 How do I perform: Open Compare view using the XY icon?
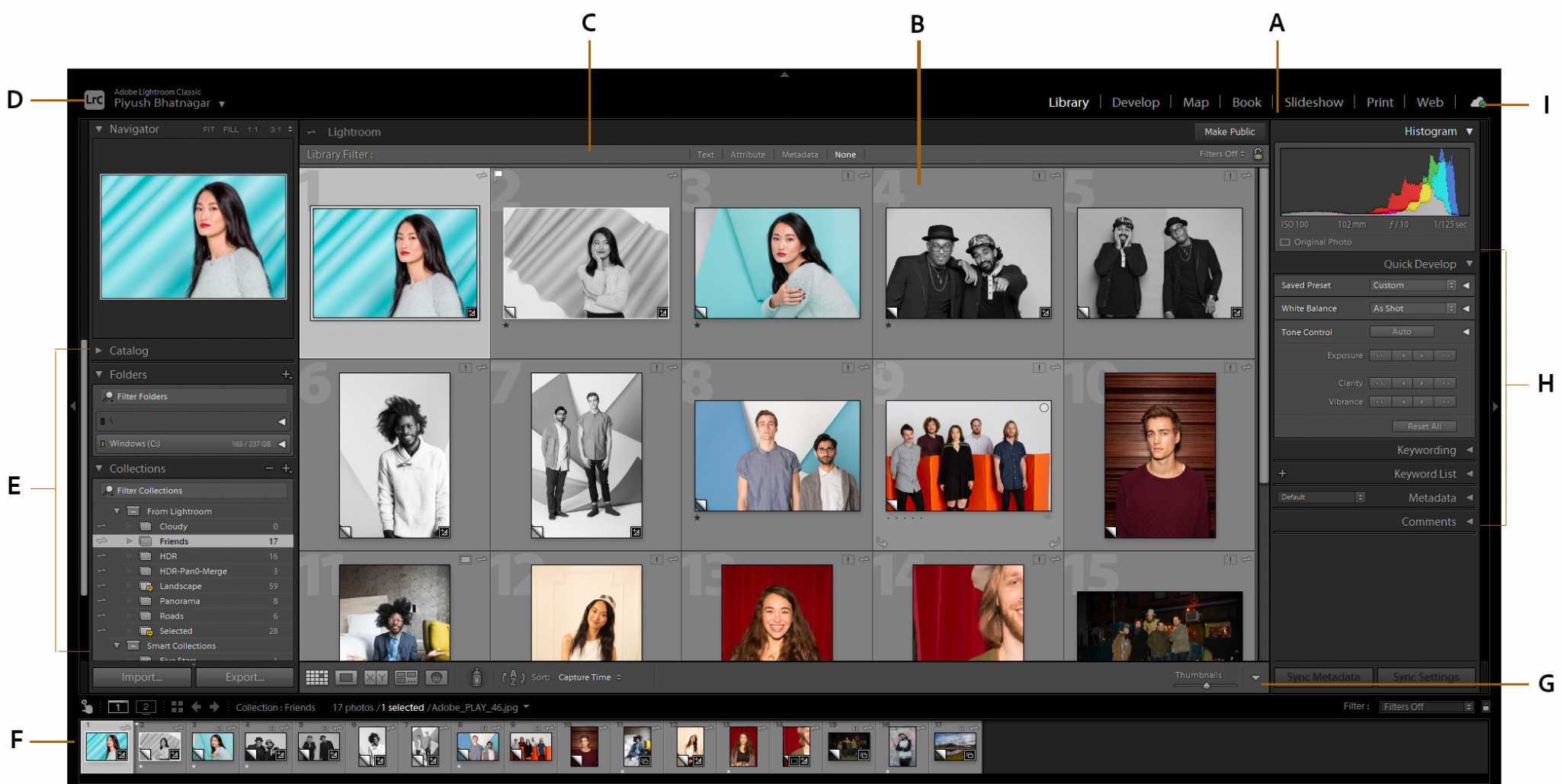point(376,677)
